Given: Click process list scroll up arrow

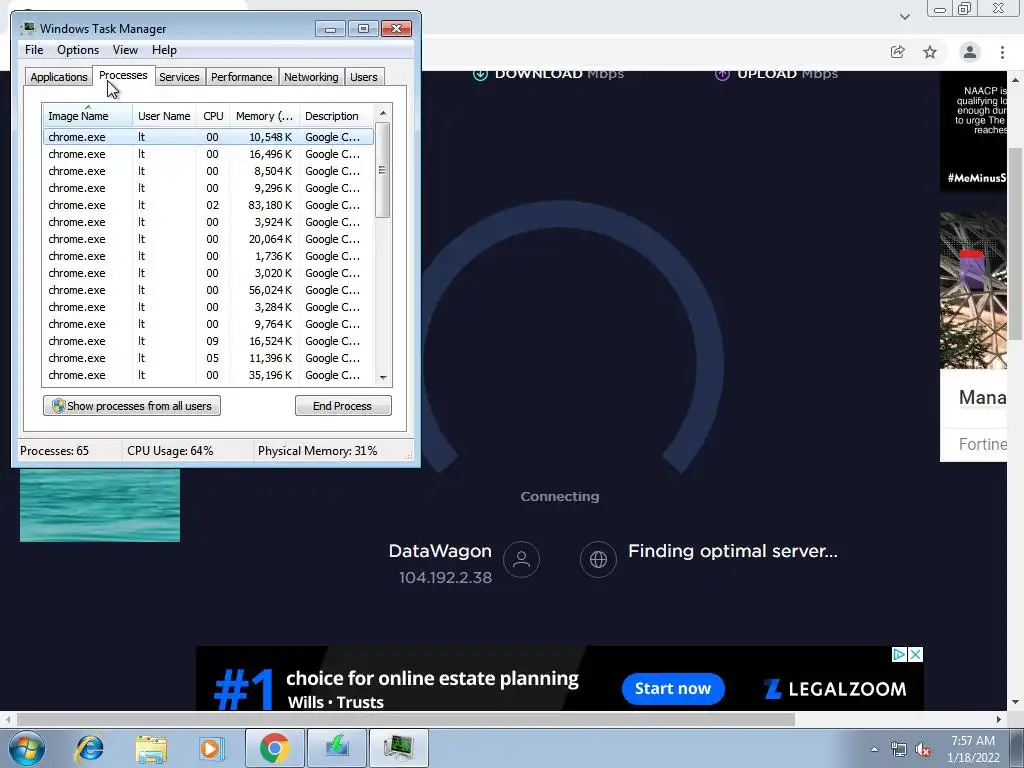Looking at the screenshot, I should click(383, 112).
